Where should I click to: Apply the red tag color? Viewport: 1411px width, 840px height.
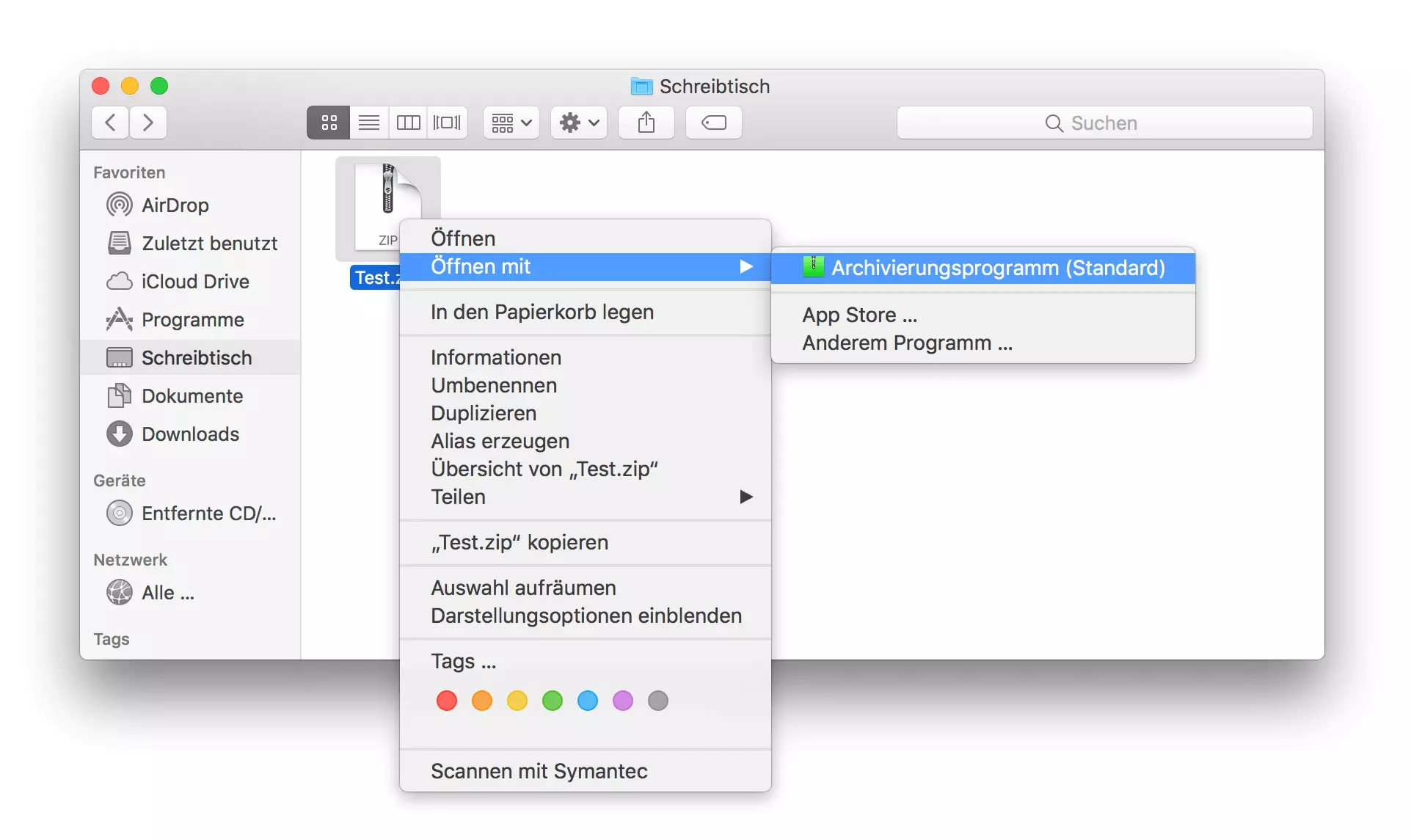click(447, 701)
